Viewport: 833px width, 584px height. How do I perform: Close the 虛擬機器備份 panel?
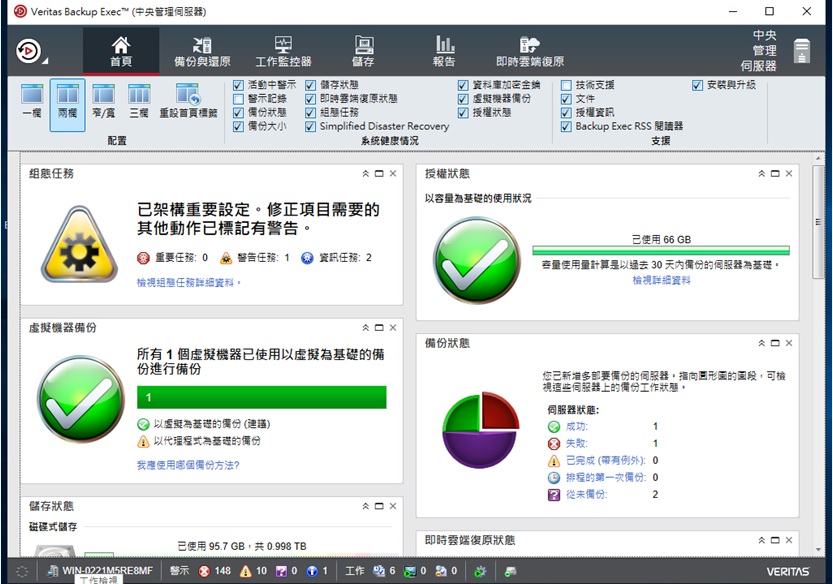(x=393, y=328)
